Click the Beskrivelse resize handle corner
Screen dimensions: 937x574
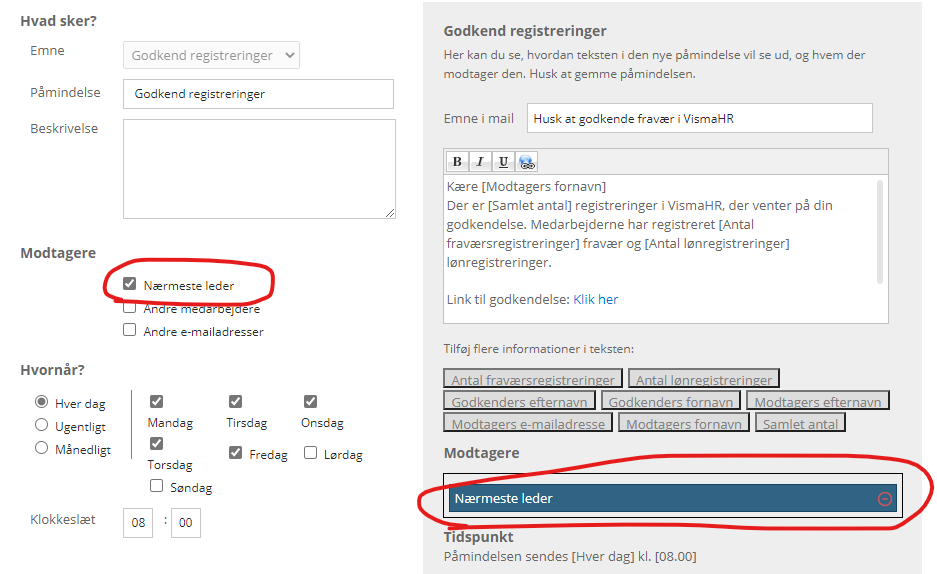point(390,213)
